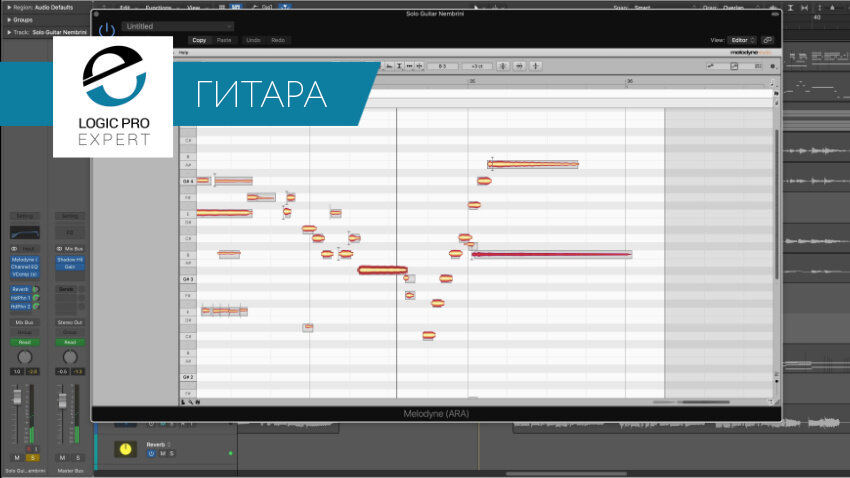Open the View Editor dropdown

coord(742,40)
